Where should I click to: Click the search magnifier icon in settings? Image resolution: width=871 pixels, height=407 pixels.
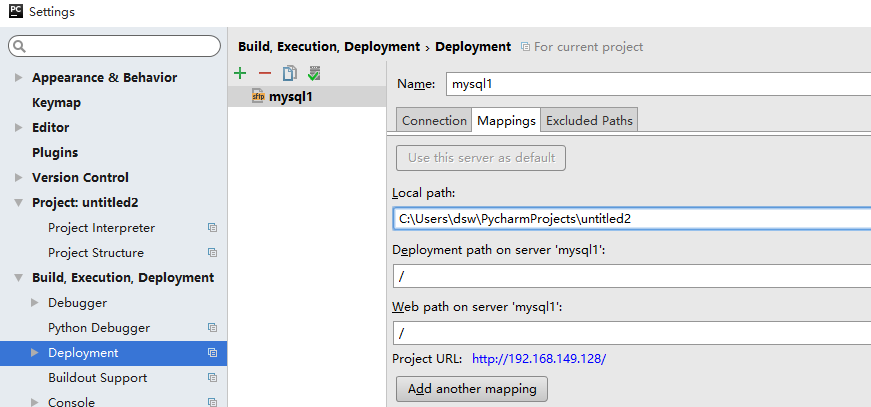tap(19, 46)
